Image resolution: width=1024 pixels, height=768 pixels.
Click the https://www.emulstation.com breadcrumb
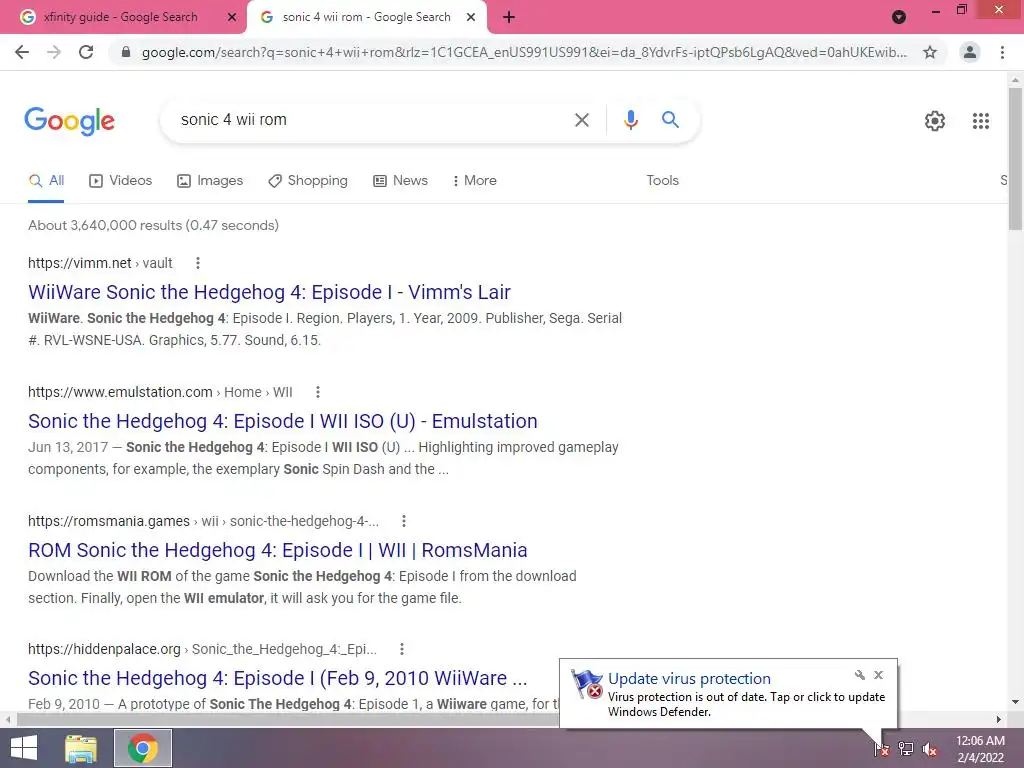tap(120, 392)
